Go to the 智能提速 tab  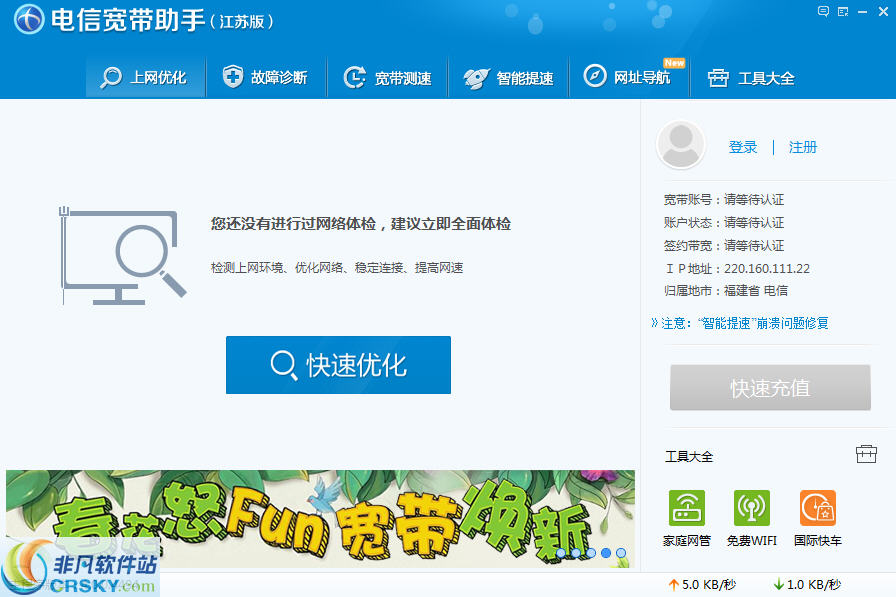(509, 77)
